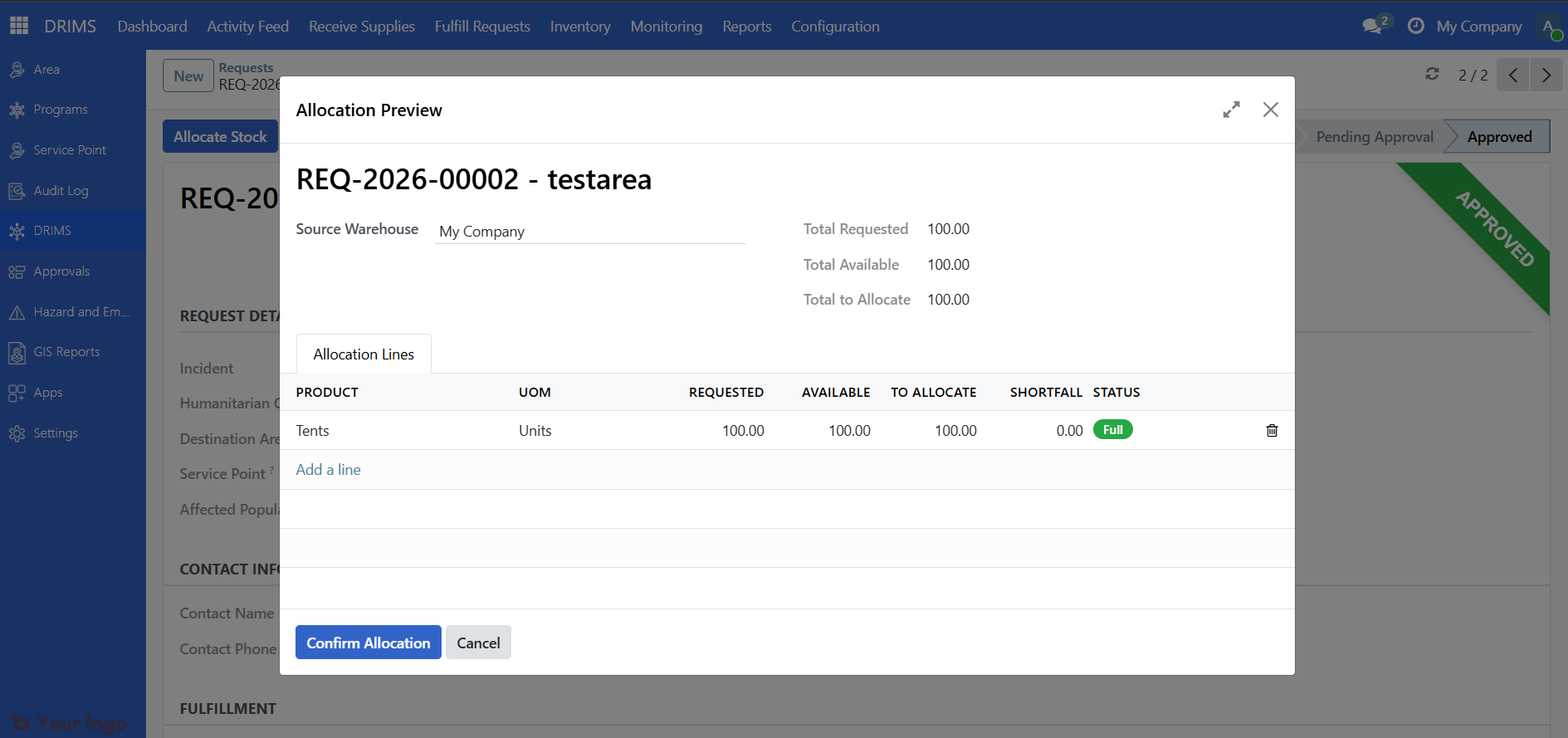Screen dimensions: 1568x738
Task: Select the Approved status stage
Action: point(1499,136)
